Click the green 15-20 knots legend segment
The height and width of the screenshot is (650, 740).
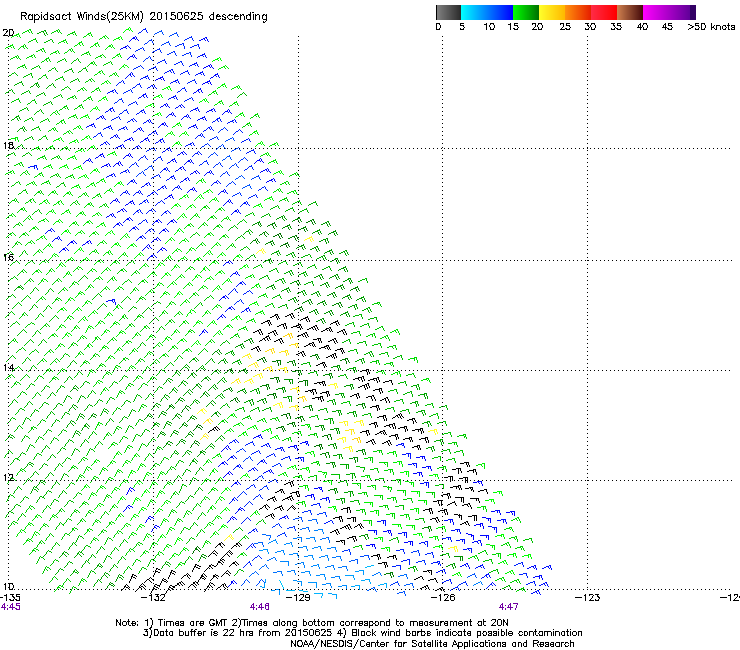526,12
